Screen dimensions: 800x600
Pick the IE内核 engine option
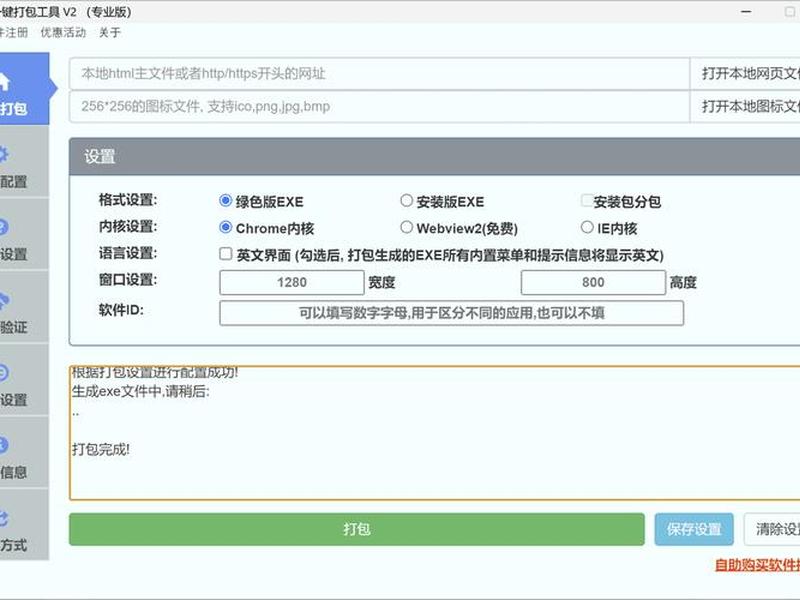[587, 227]
